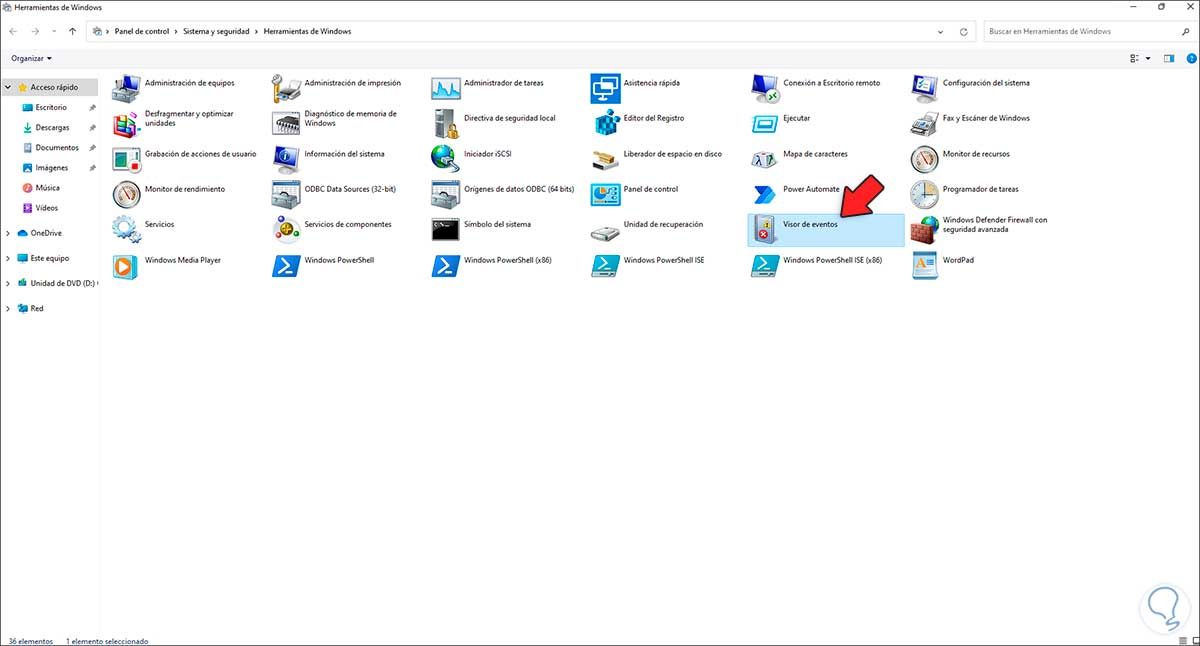The width and height of the screenshot is (1200, 646).
Task: Collapse the Acceso rápido tree node
Action: [x=9, y=87]
